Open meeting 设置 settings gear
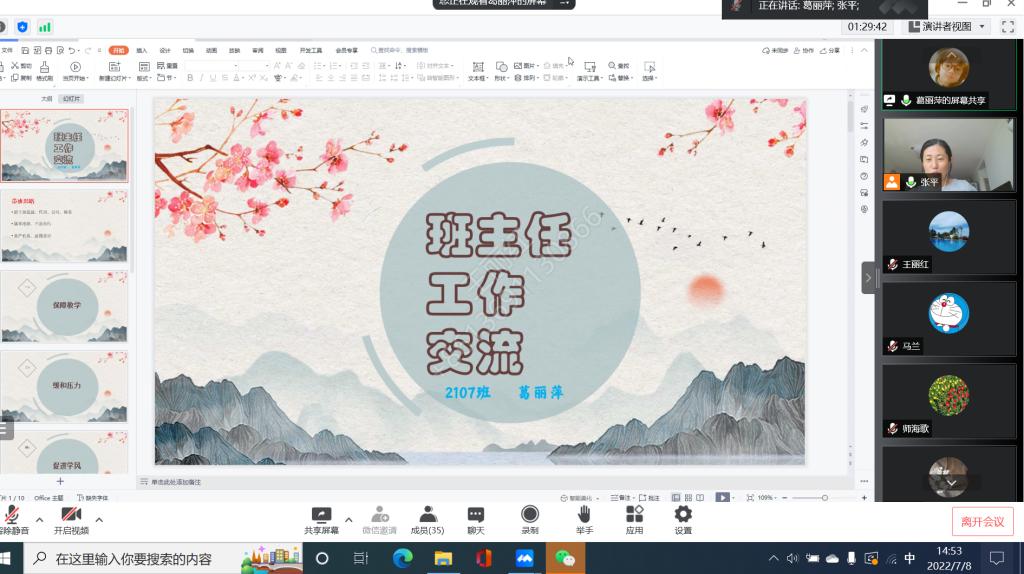Screen dimensions: 1024x574 [x=683, y=515]
